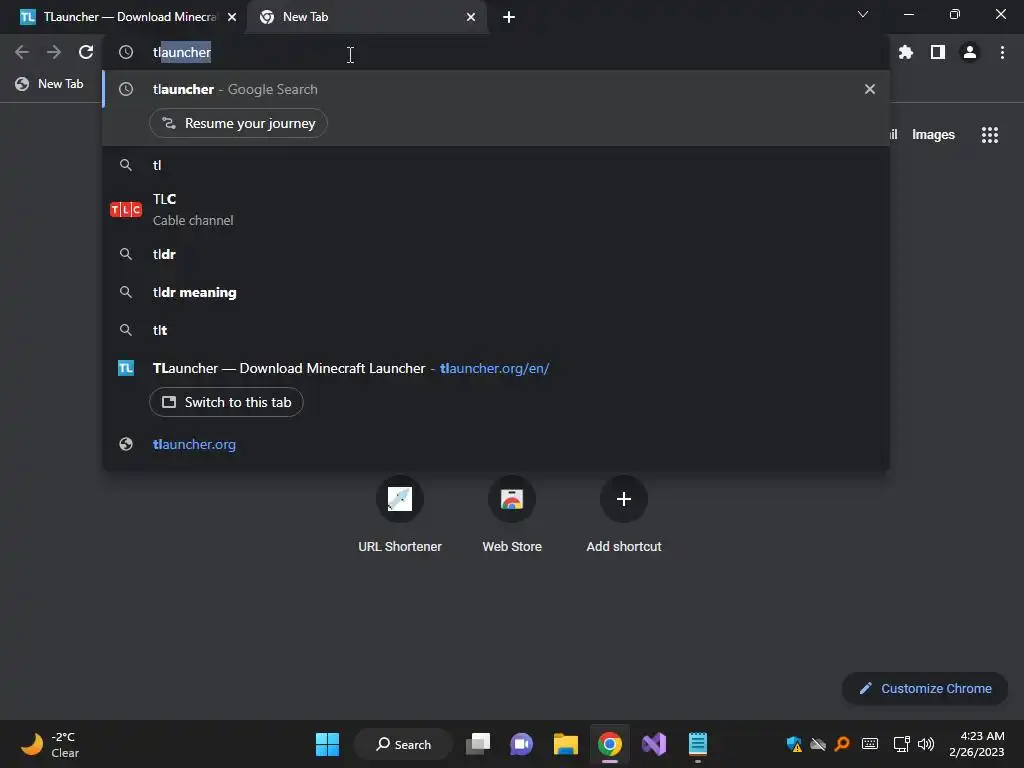
Task: Click the taskbar Search box
Action: point(403,744)
